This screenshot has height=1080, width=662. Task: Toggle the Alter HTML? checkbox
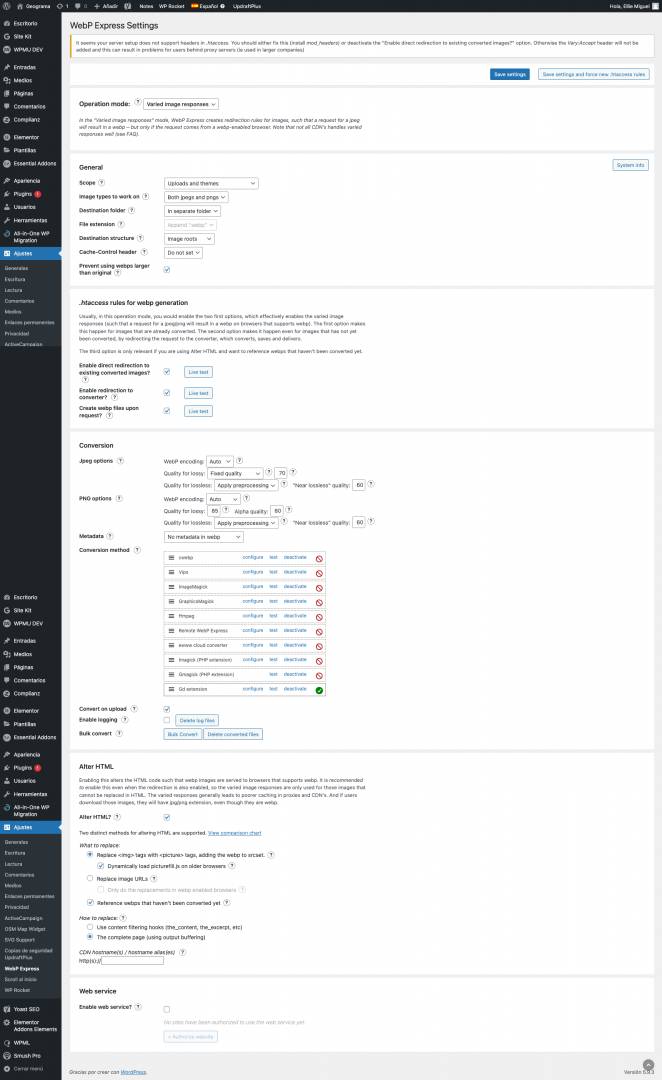(167, 817)
